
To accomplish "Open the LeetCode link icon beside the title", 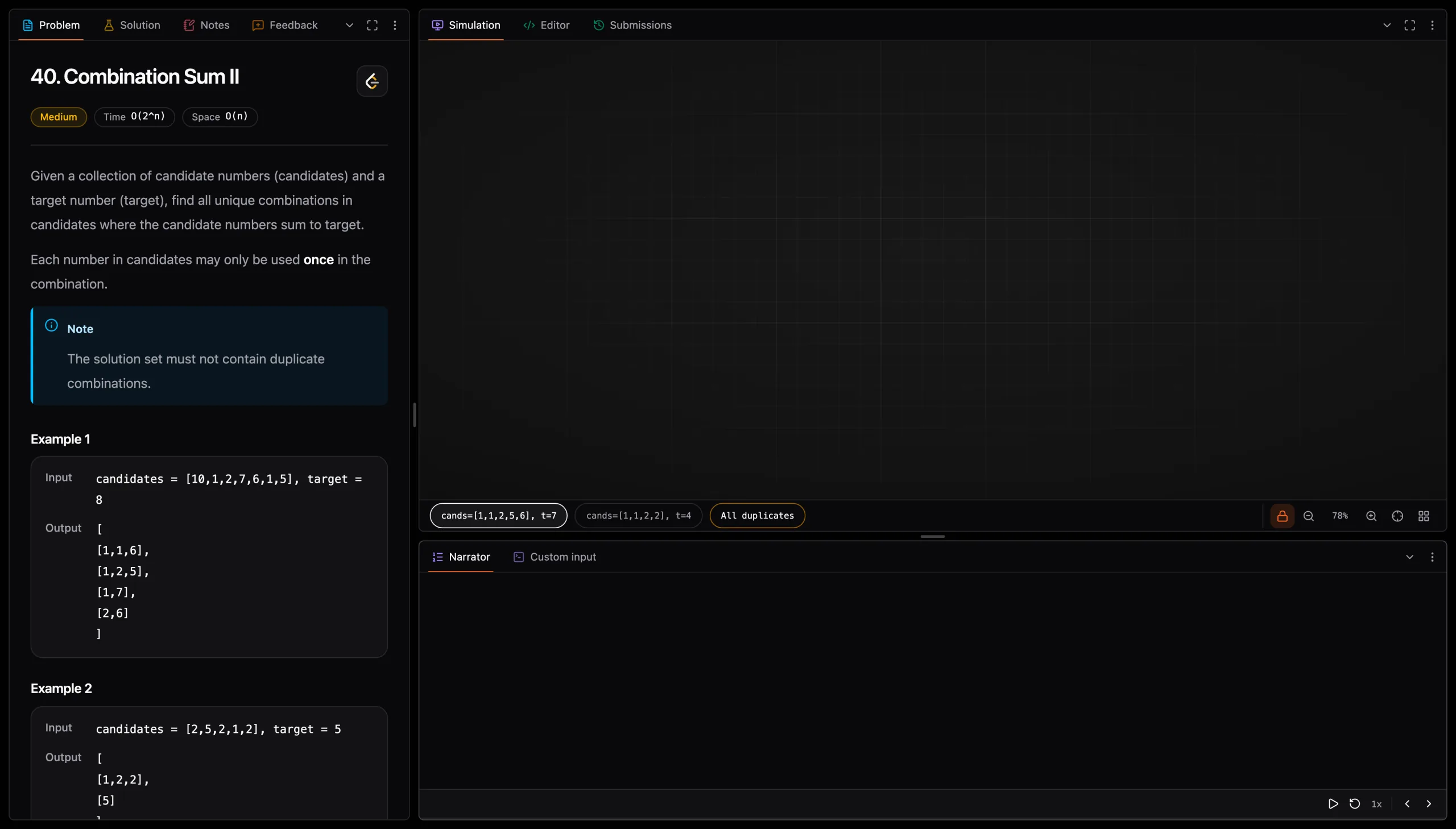I will pos(372,81).
